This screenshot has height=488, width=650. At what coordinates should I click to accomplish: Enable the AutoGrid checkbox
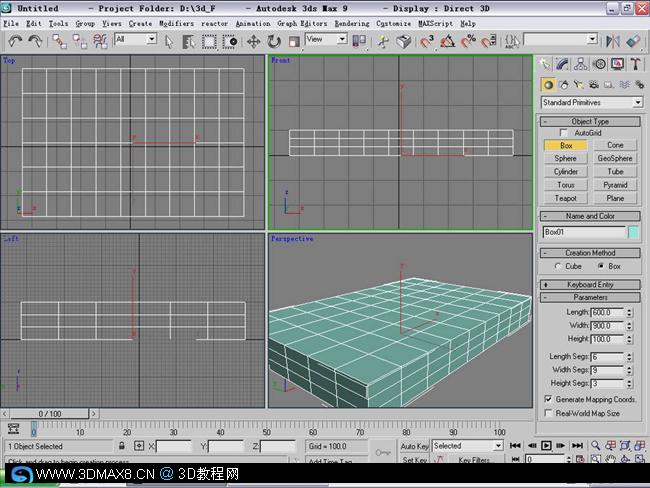[563, 133]
